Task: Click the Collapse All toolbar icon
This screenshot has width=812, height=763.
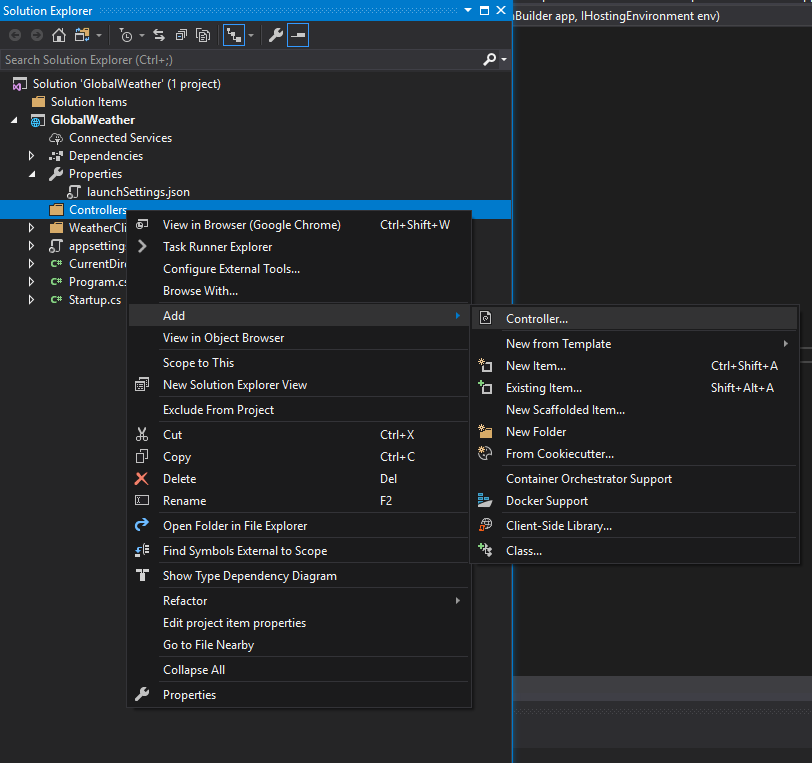Action: point(181,35)
